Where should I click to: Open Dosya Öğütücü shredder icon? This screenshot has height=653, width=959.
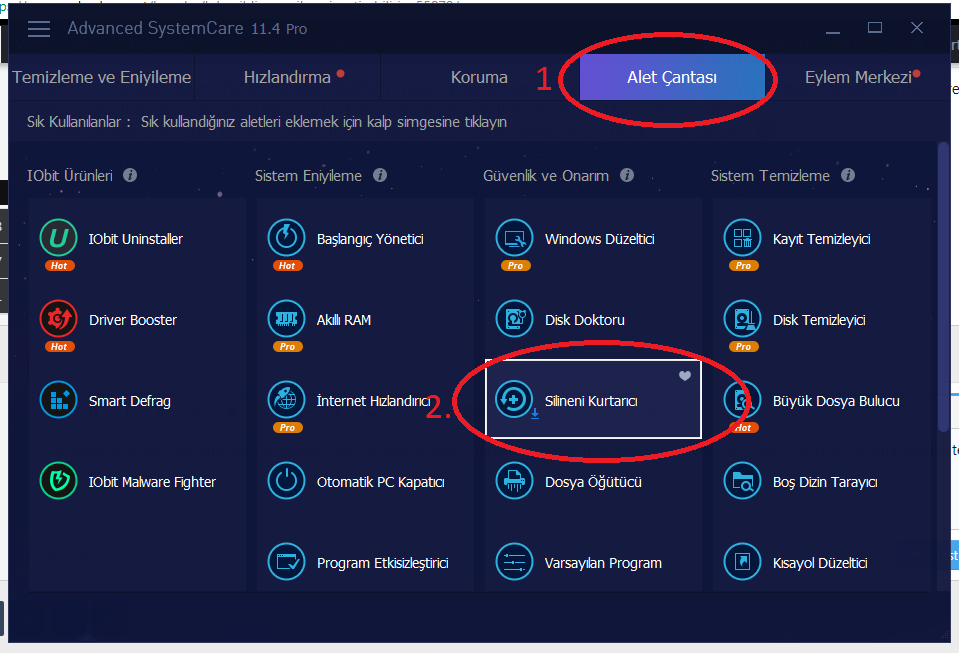(x=514, y=481)
